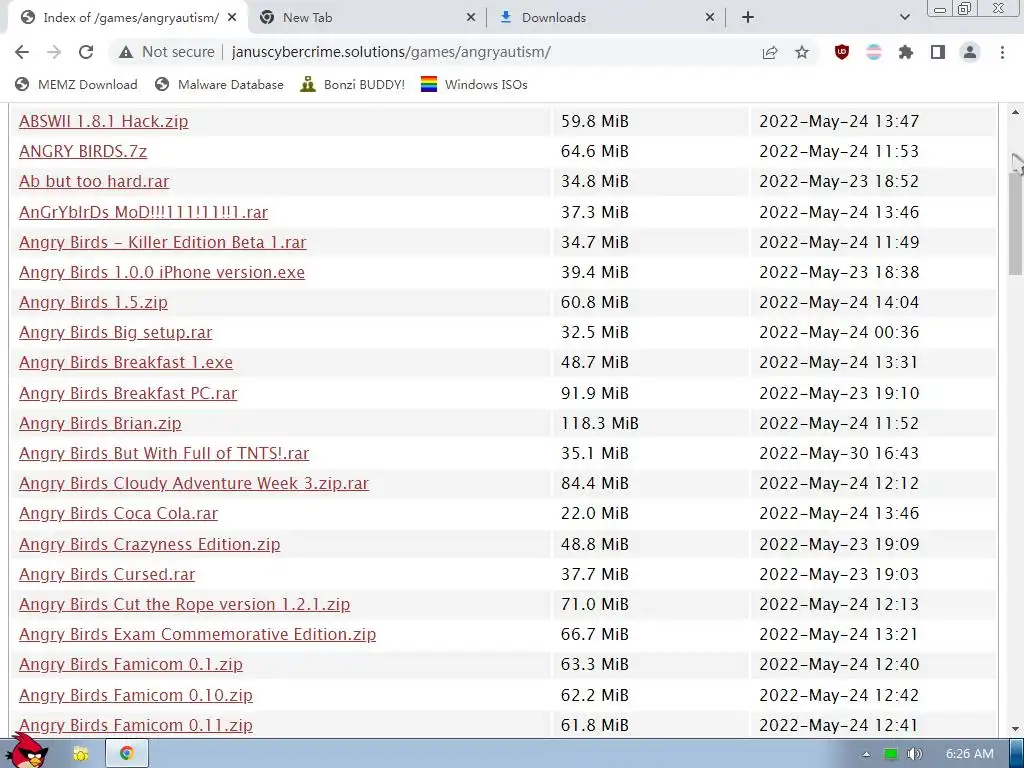The width and height of the screenshot is (1024, 768).
Task: Go back using the browser back arrow
Action: coord(22,52)
